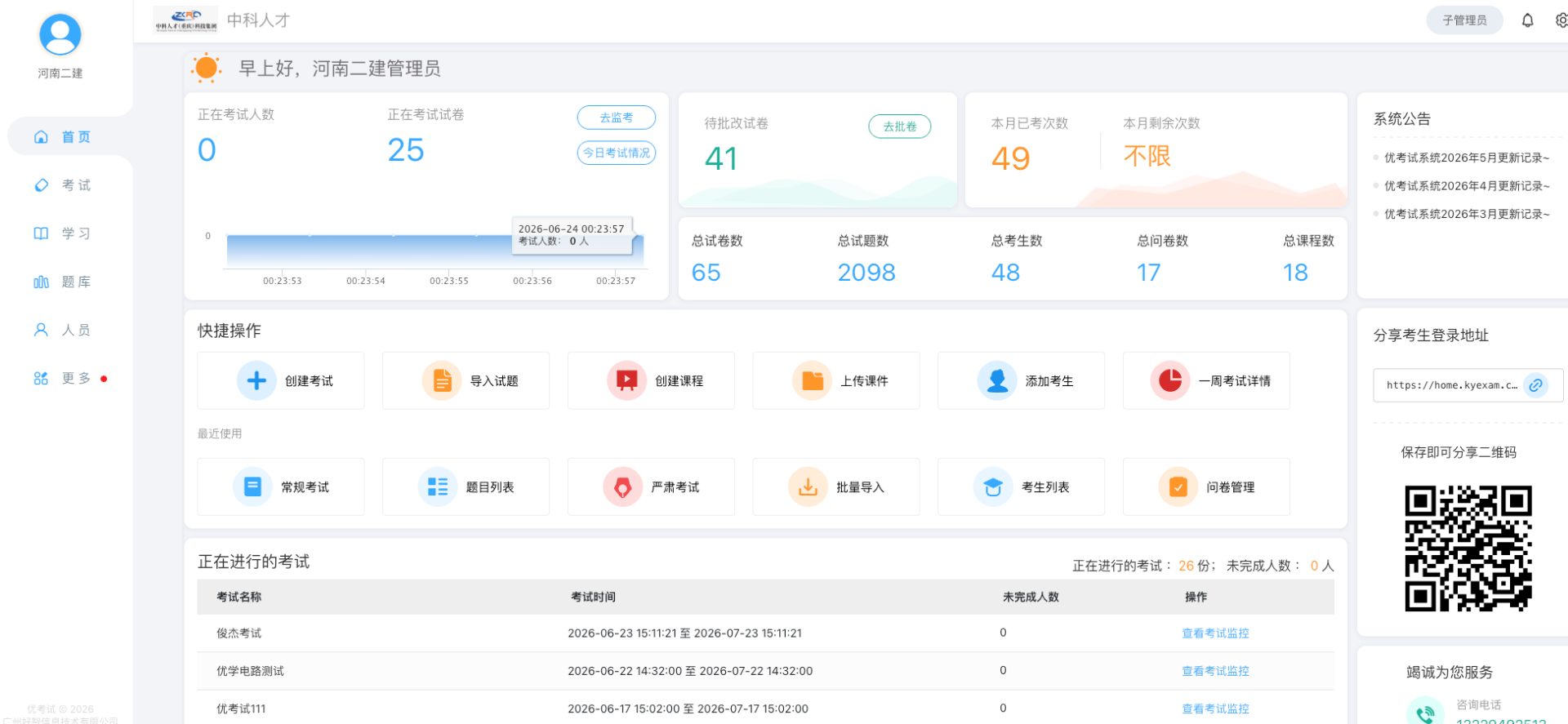Click 2026-06-23 15:11:21 exam time cell
The image size is (1568, 724).
point(684,633)
